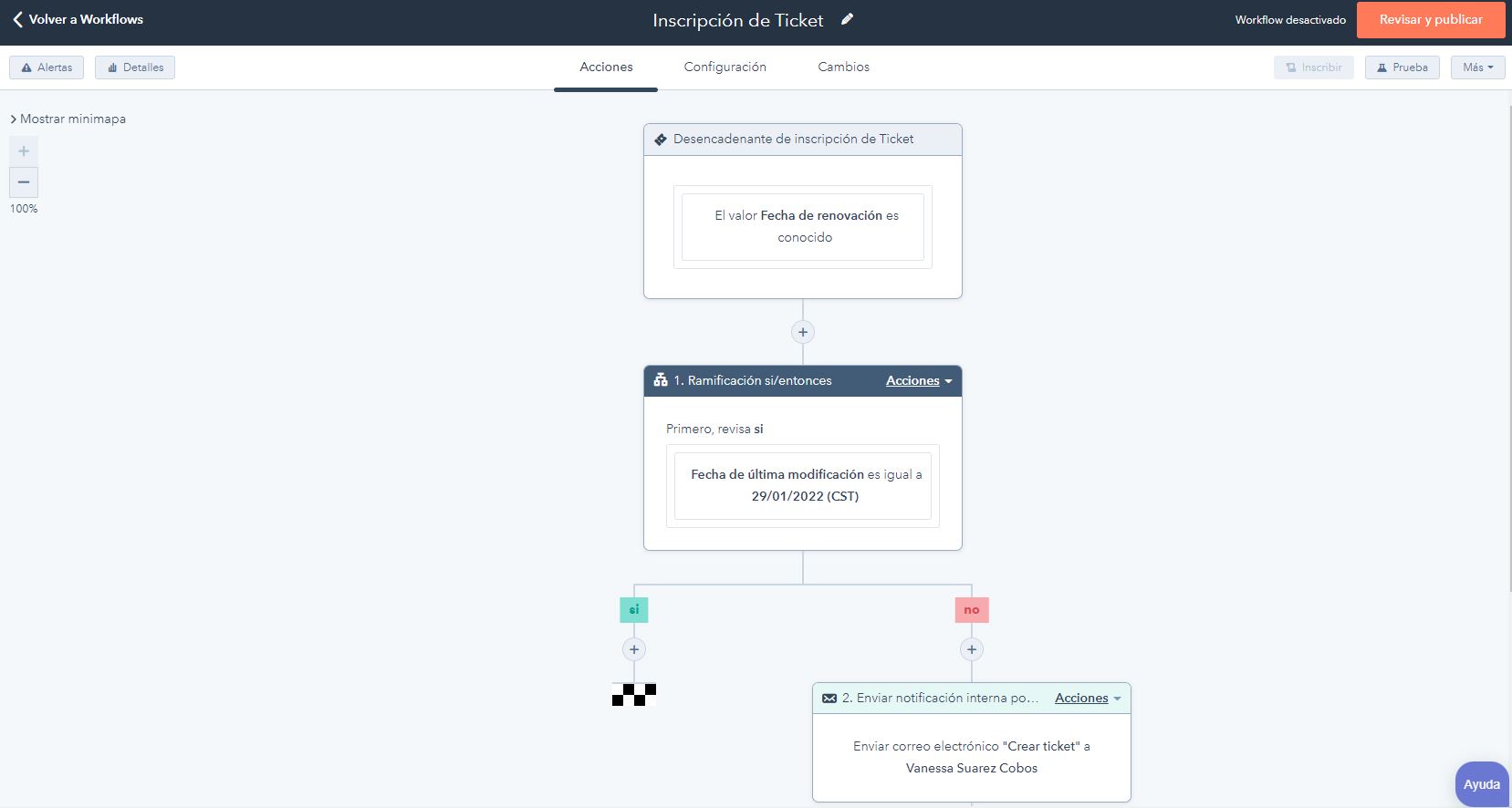The width and height of the screenshot is (1512, 808).
Task: Open the Enviar correo electrónico Crear ticket action body
Action: (972, 757)
